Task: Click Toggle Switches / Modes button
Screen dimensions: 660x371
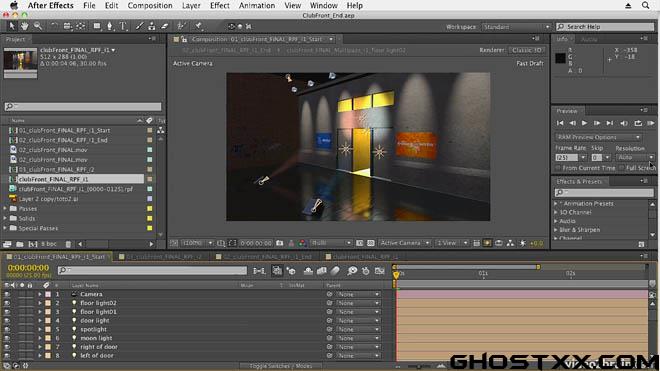Action: (281, 366)
